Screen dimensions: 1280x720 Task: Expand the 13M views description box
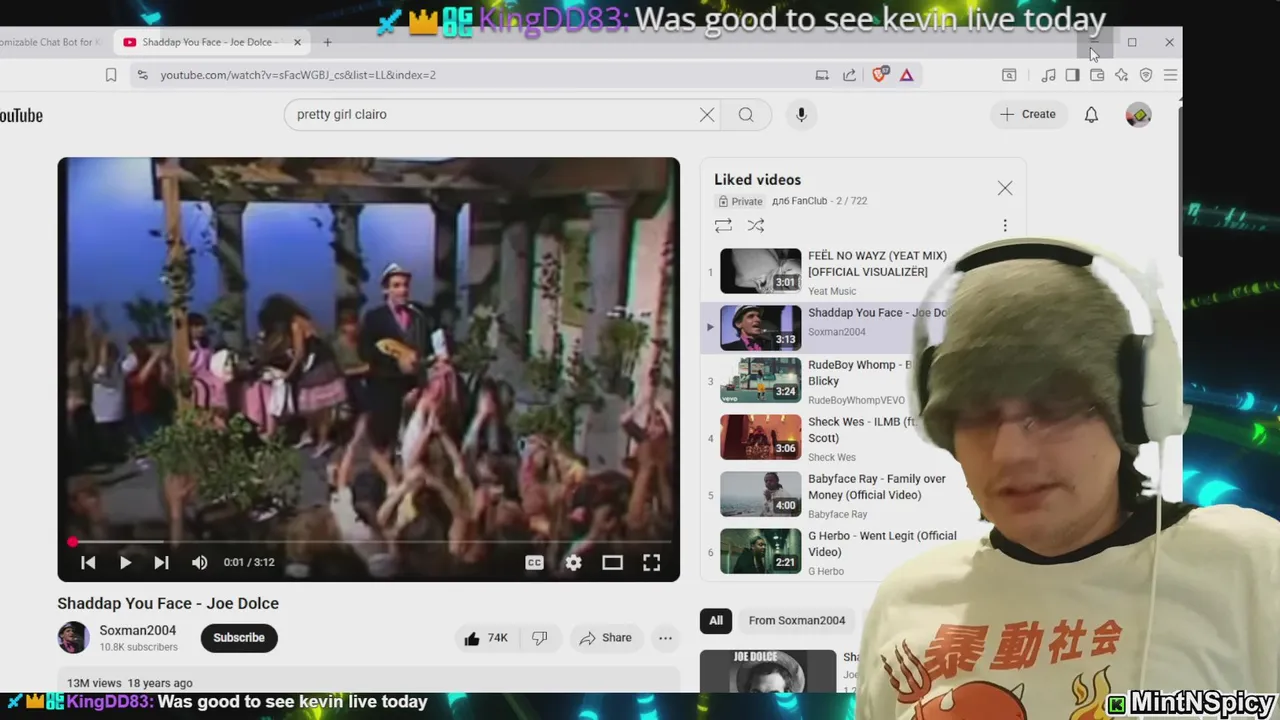(x=368, y=681)
